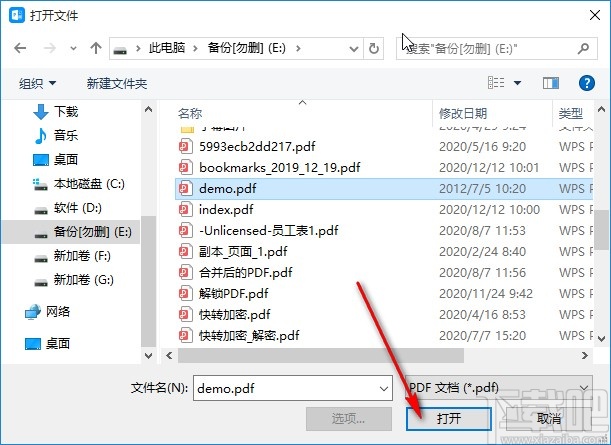Viewport: 611px width, 445px height.
Task: Click the search magnifier icon
Action: [x=583, y=49]
